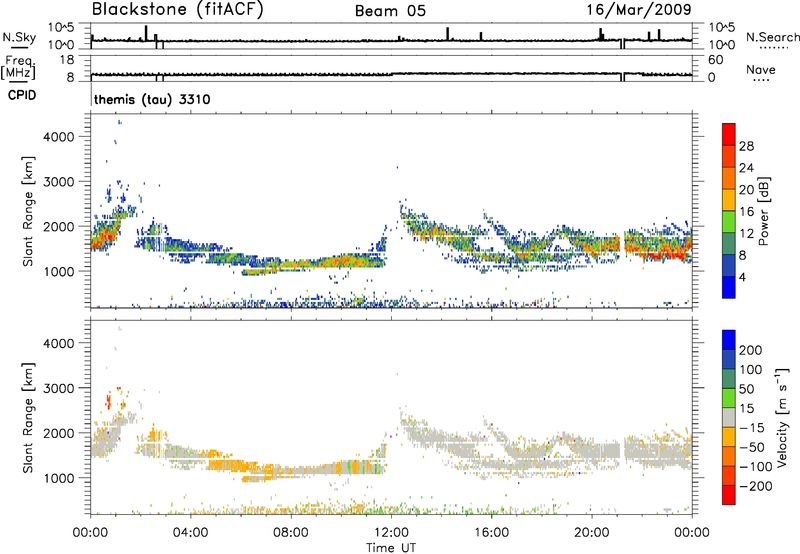Click the 'themis (tau) 3310' text
The width and height of the screenshot is (800, 554).
(x=152, y=99)
